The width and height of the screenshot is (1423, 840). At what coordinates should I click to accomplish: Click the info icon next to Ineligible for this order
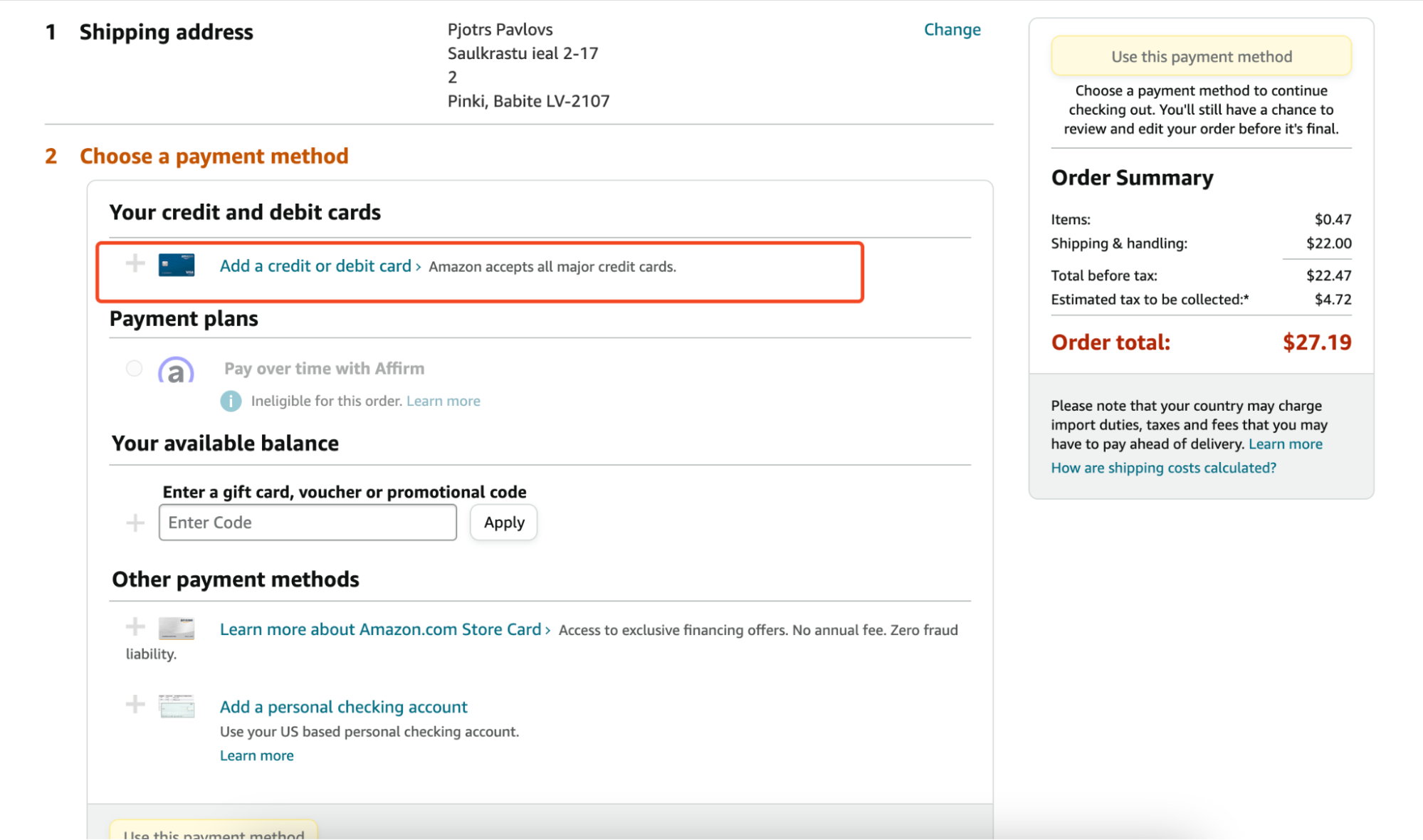click(231, 401)
